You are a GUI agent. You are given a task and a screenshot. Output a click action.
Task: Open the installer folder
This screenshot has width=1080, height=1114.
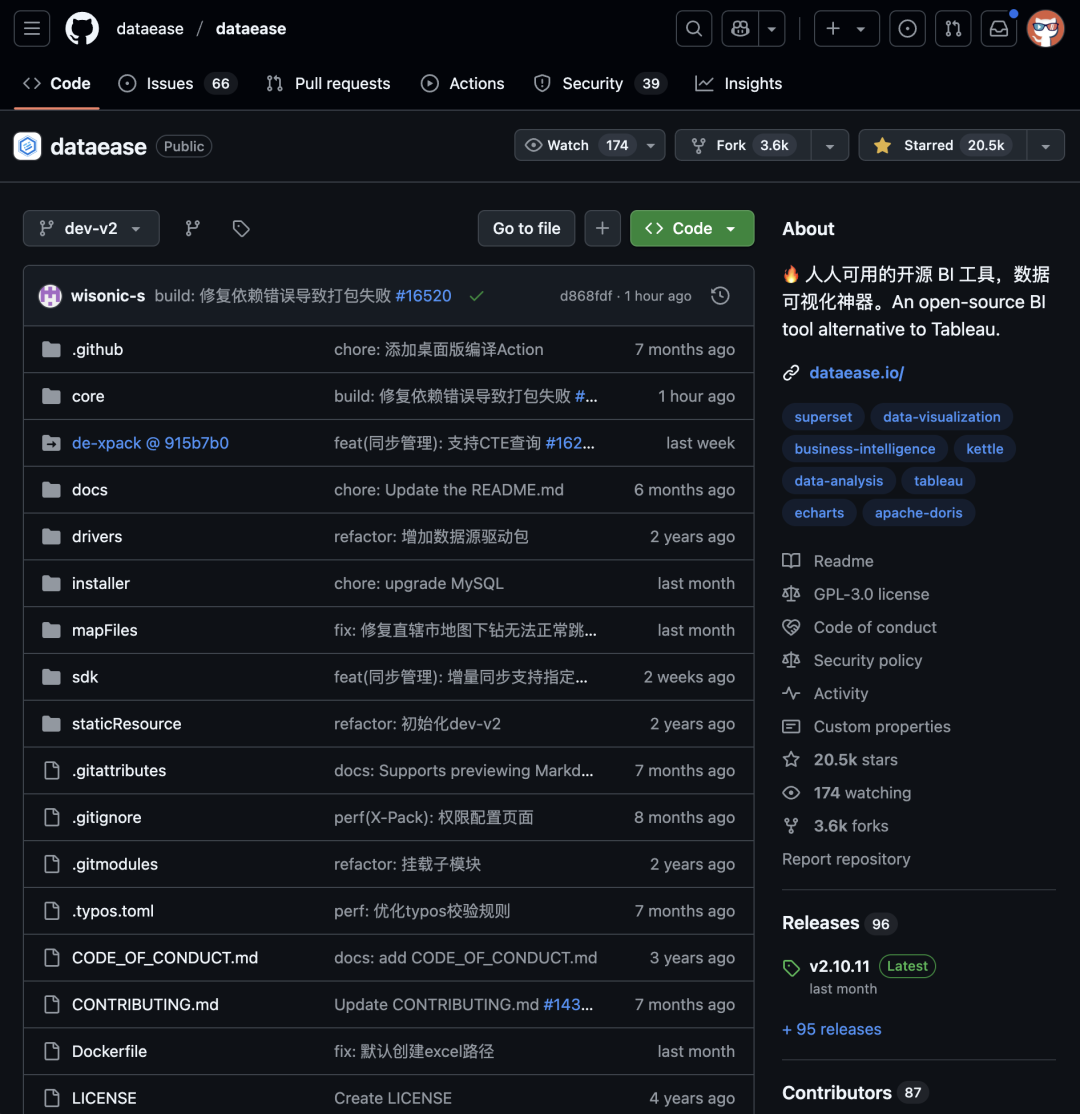(x=100, y=583)
